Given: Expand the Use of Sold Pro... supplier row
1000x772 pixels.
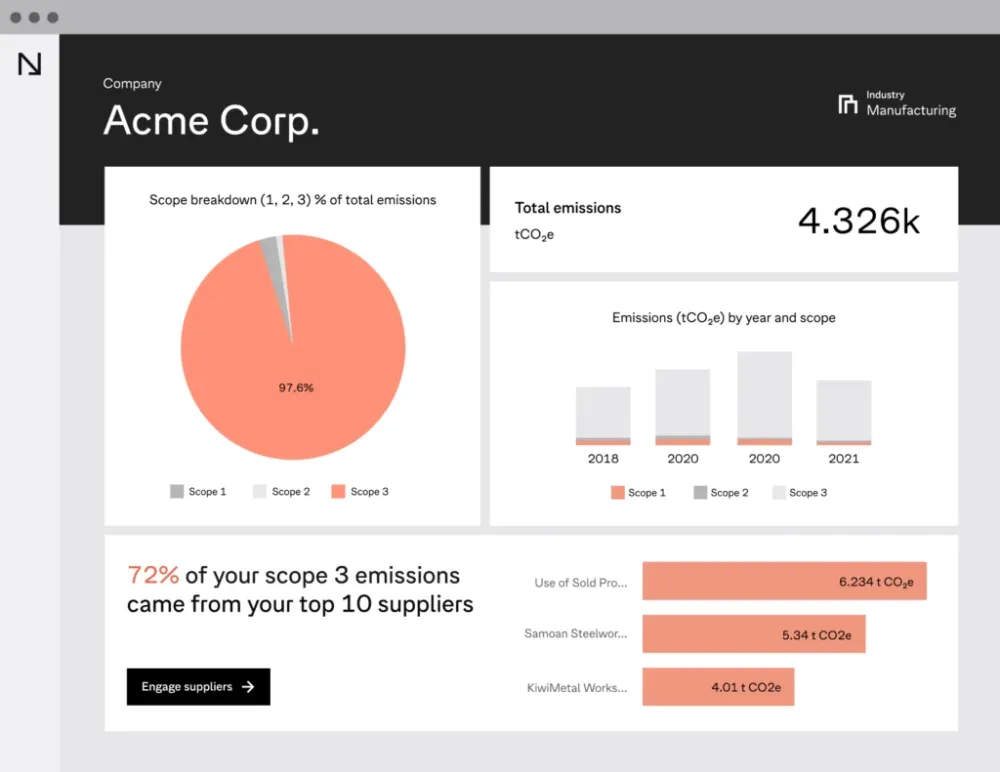Looking at the screenshot, I should (580, 582).
